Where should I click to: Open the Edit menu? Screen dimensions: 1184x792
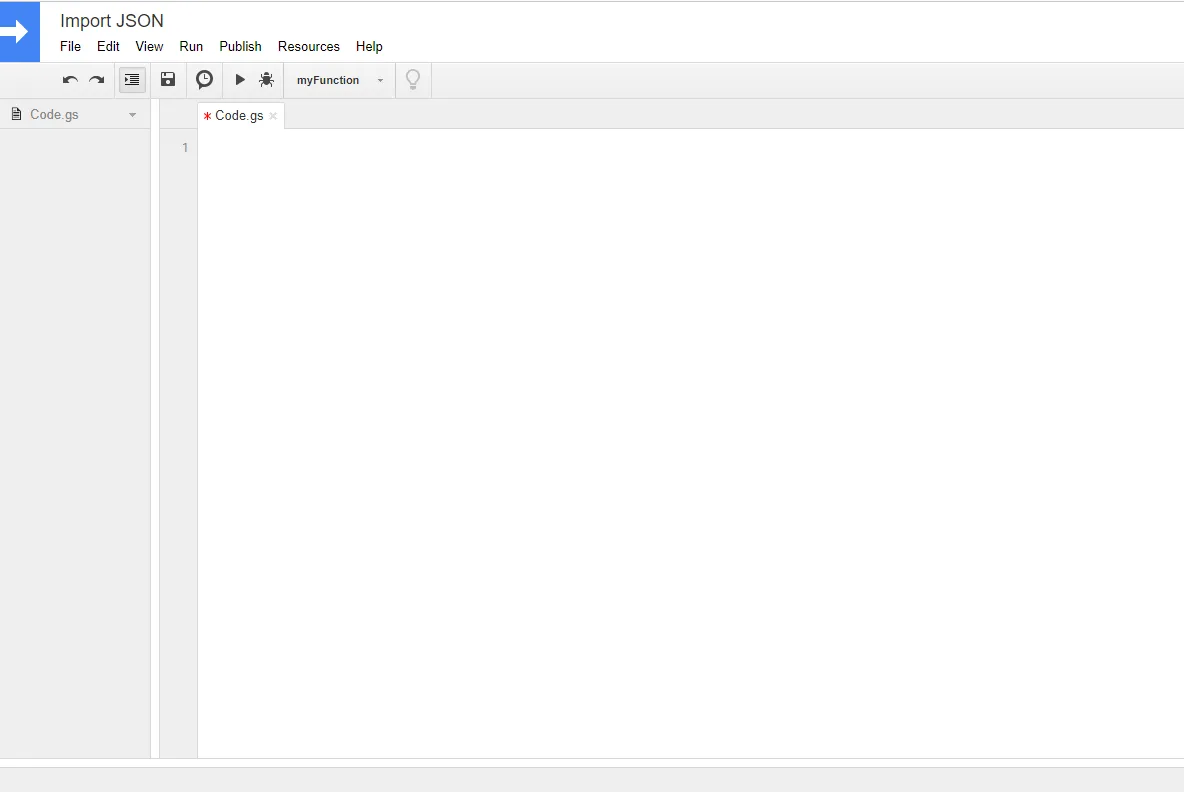[108, 46]
